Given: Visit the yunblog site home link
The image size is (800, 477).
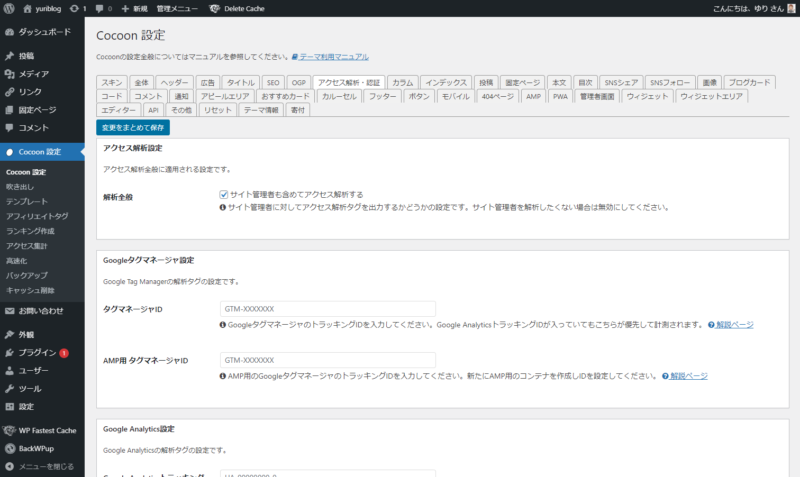Looking at the screenshot, I should pyautogui.click(x=42, y=9).
